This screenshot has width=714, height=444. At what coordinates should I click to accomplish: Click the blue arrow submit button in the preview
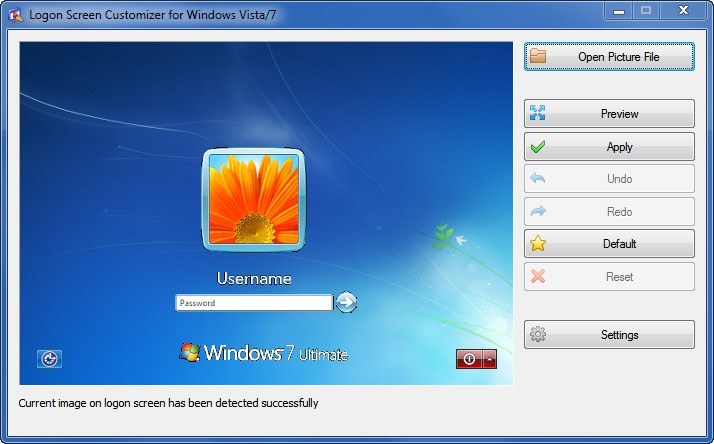[347, 302]
